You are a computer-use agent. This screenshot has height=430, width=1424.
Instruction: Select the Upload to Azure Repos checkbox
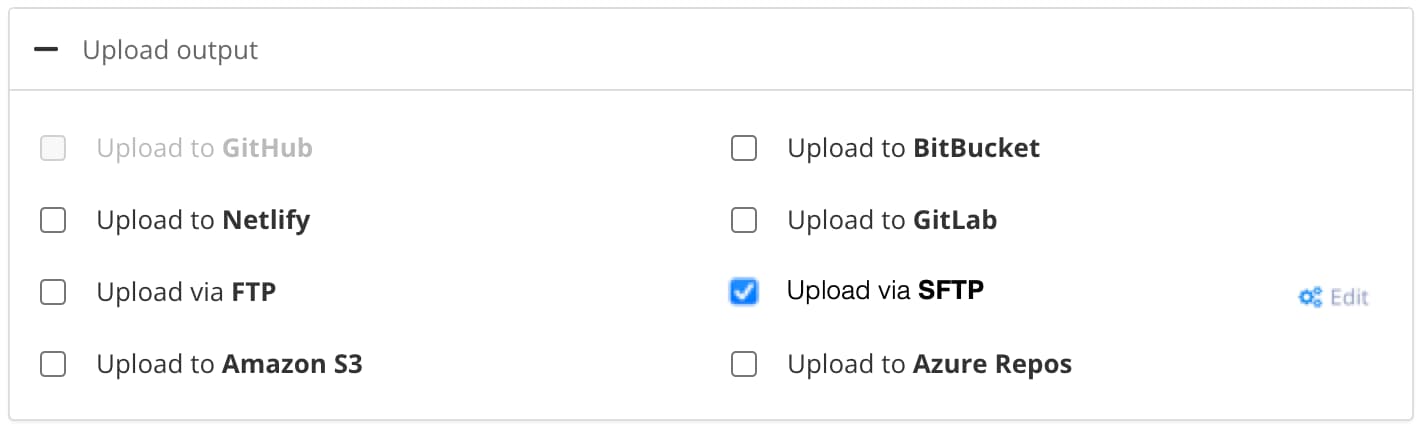tap(744, 364)
